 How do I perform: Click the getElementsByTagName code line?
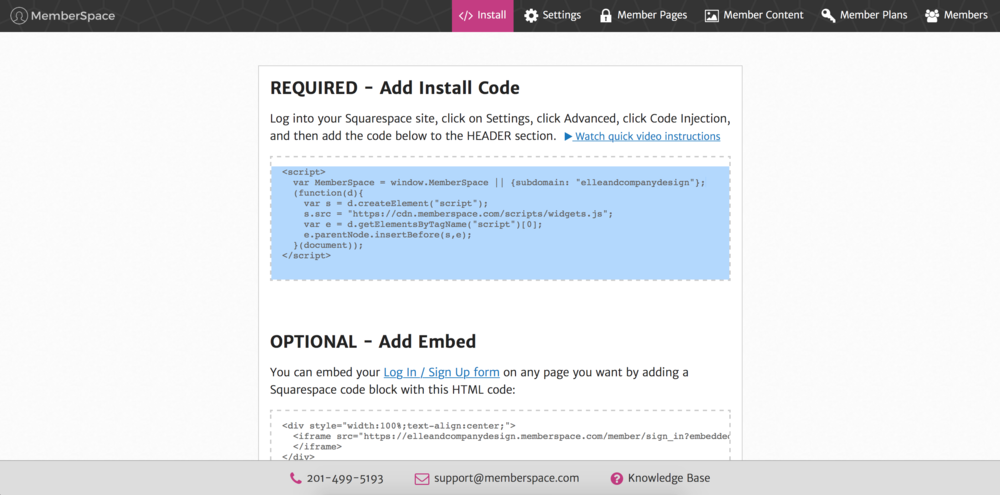(423, 225)
